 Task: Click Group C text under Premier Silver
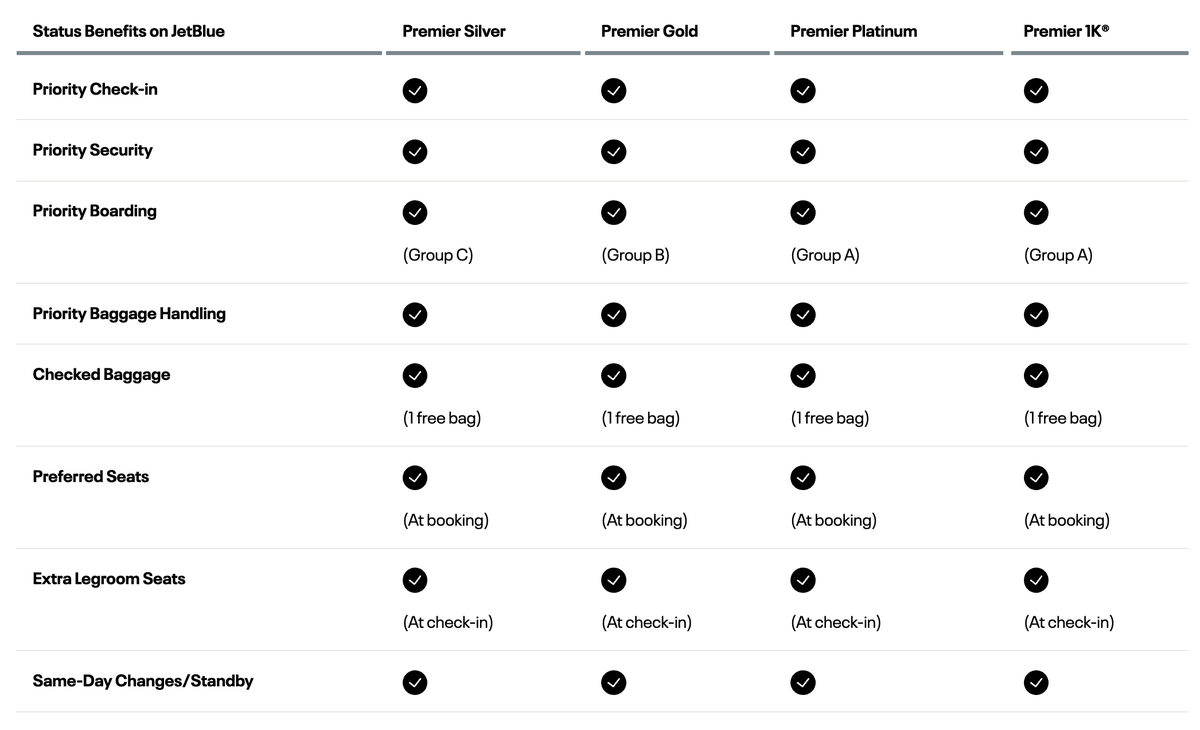coord(438,255)
